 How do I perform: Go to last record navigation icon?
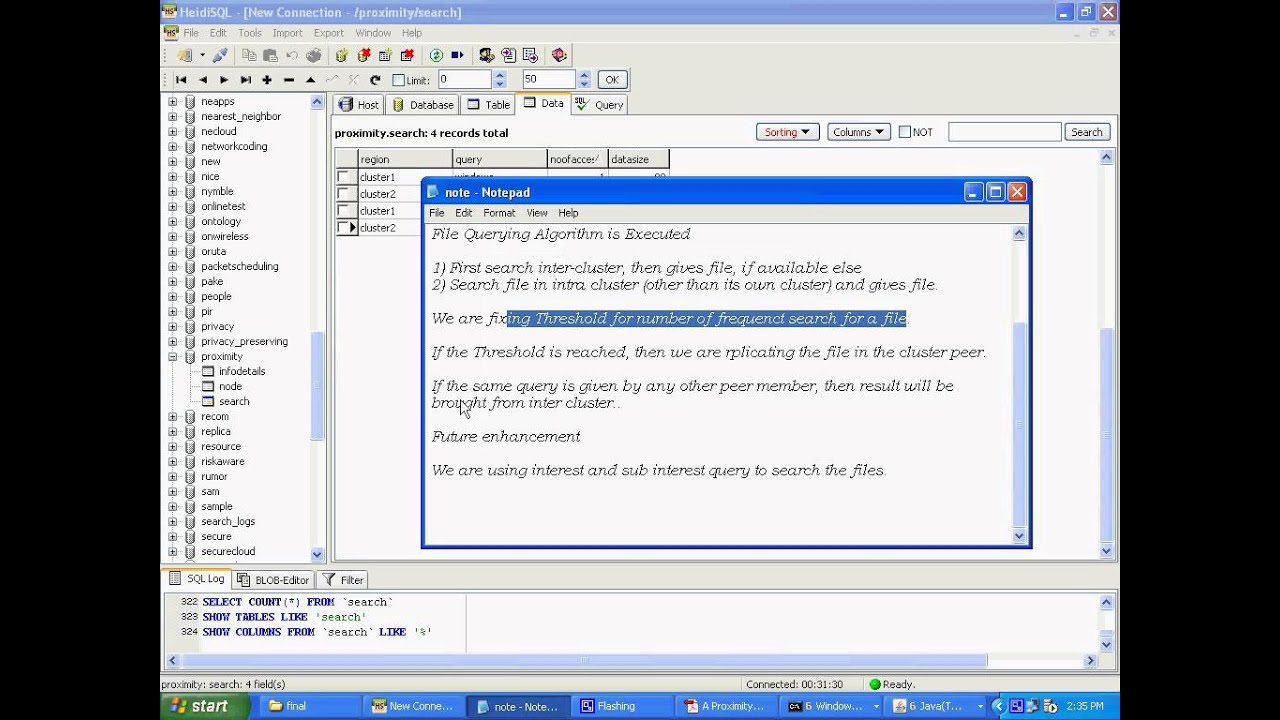(x=246, y=79)
